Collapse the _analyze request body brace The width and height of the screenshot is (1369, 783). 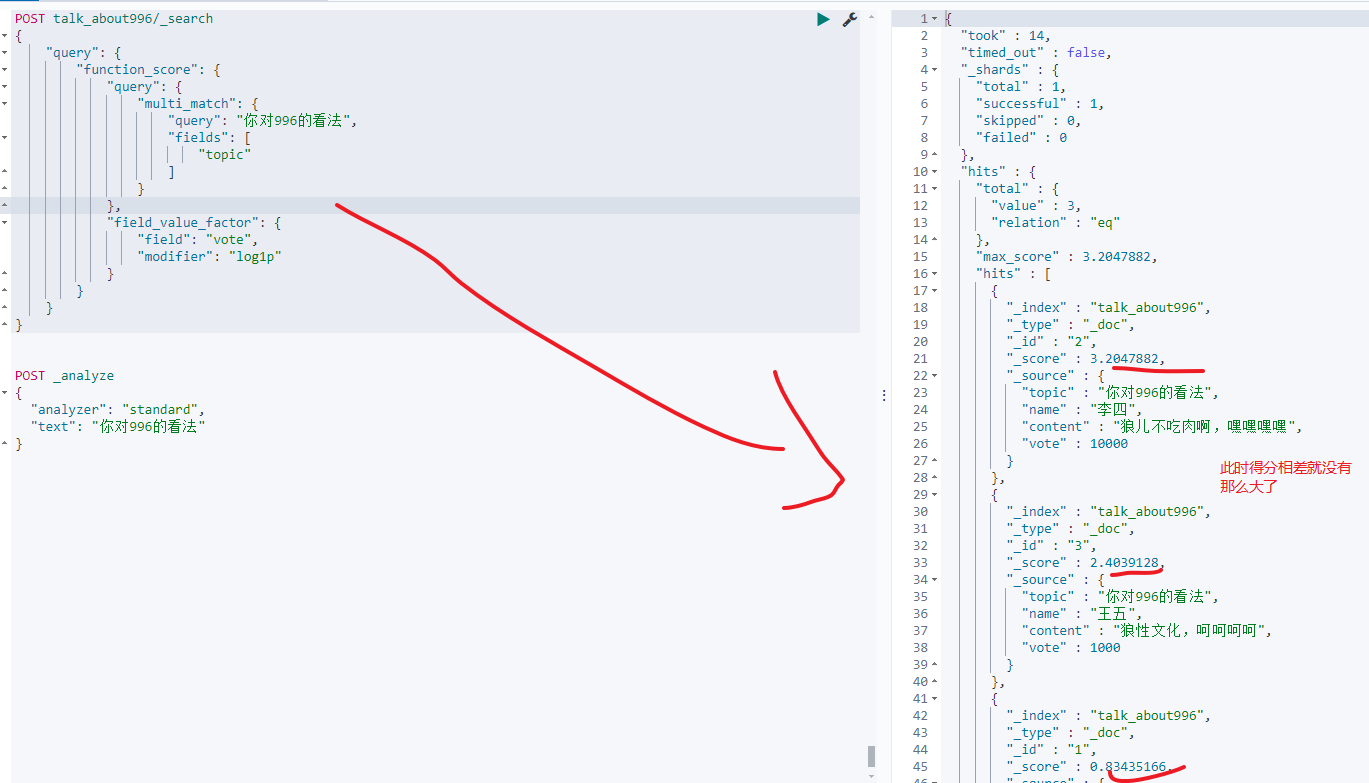[x=5, y=393]
